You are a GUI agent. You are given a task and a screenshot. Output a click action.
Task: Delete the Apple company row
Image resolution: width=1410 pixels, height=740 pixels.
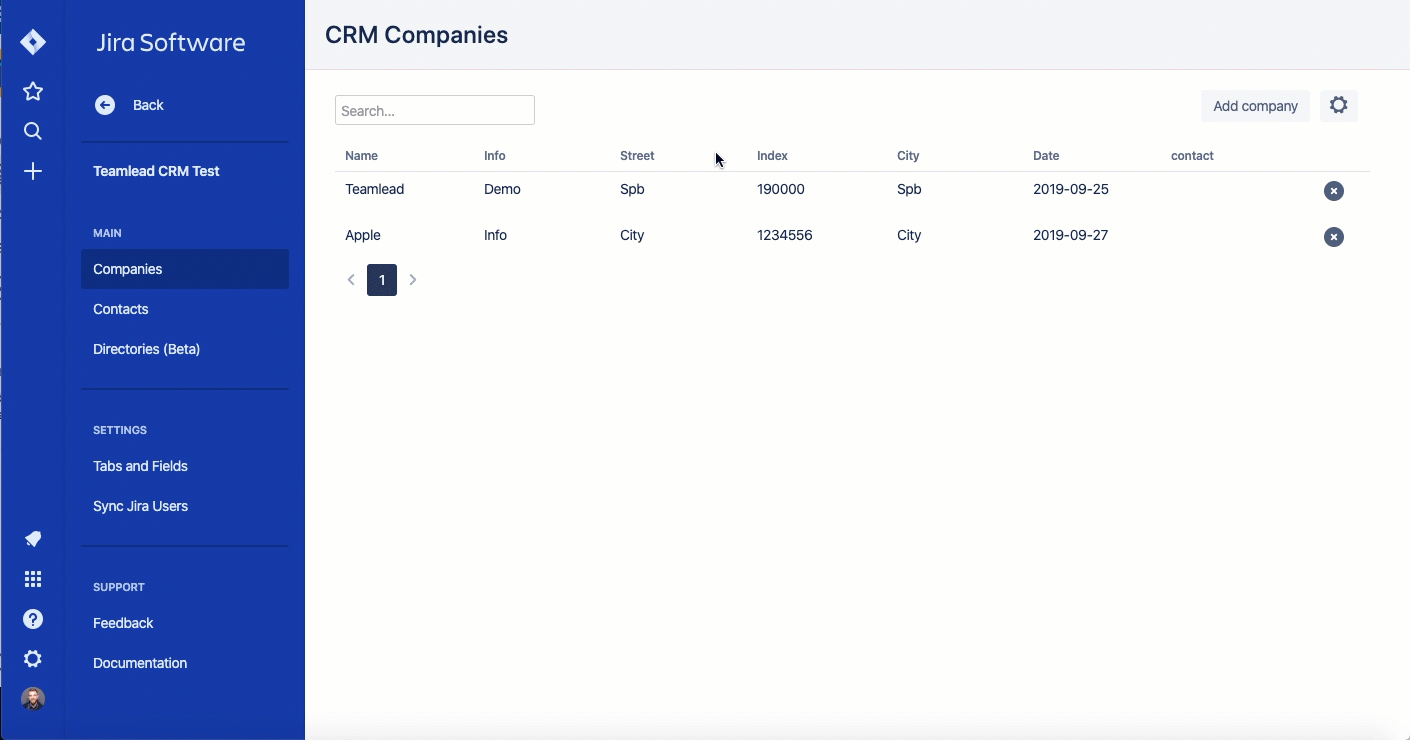tap(1333, 237)
